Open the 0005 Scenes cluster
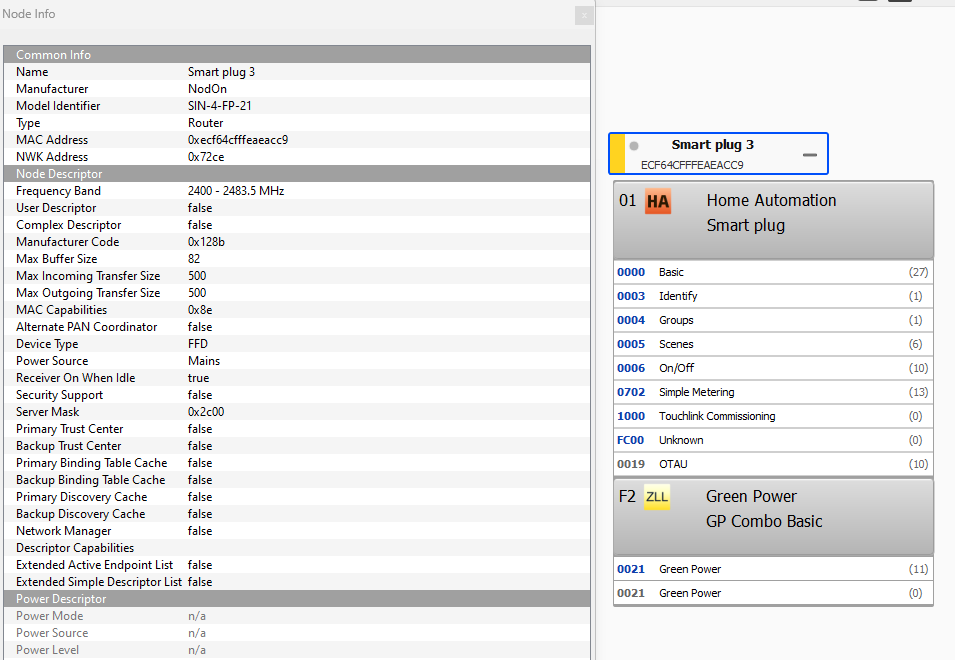This screenshot has height=660, width=955. coord(773,344)
